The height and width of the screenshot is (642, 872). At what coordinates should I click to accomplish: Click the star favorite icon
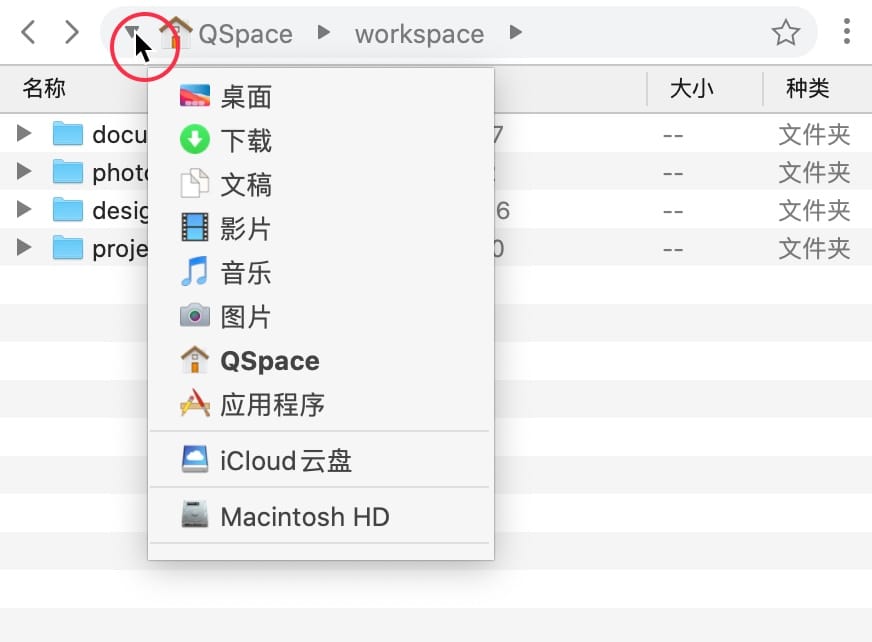point(786,33)
